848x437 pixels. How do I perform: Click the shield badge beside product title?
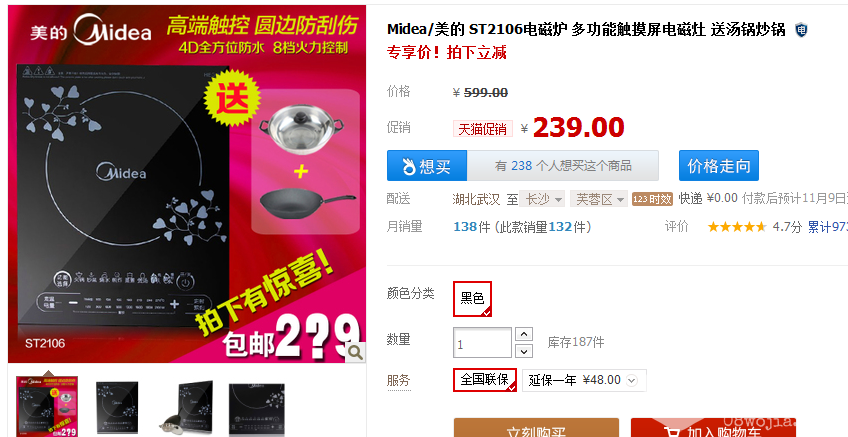(x=801, y=30)
